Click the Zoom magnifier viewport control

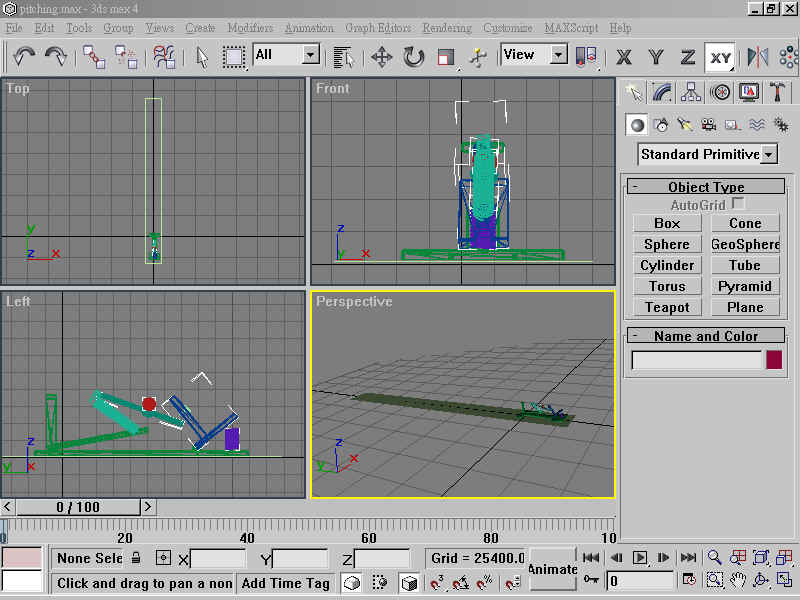click(x=714, y=557)
